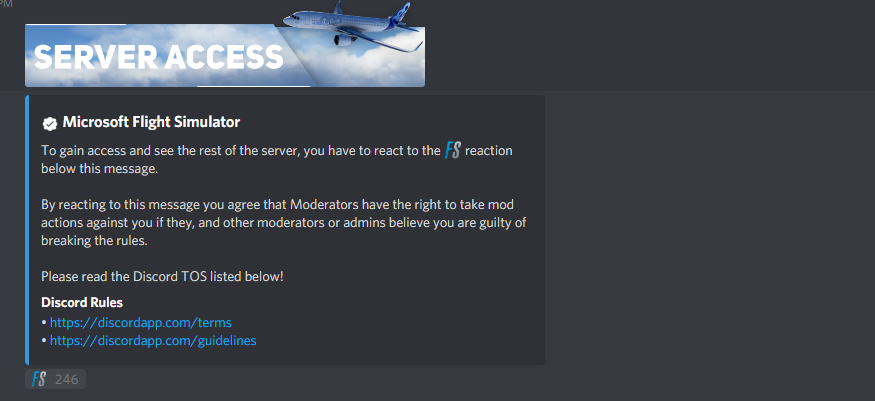This screenshot has height=401, width=875.
Task: Click the SERVER ACCESS white text
Action: coord(159,56)
